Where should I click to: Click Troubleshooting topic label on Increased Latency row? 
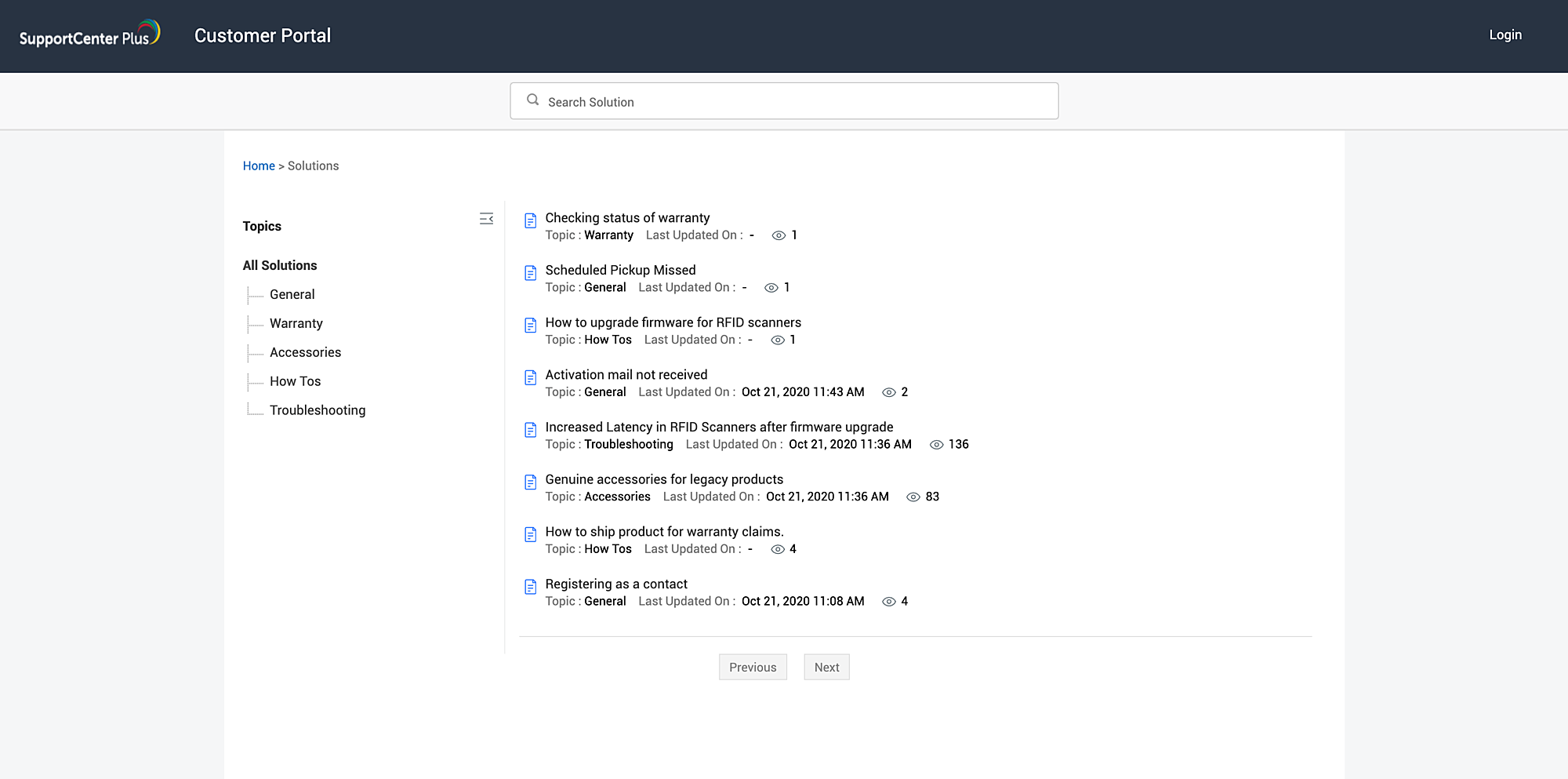pyautogui.click(x=628, y=444)
